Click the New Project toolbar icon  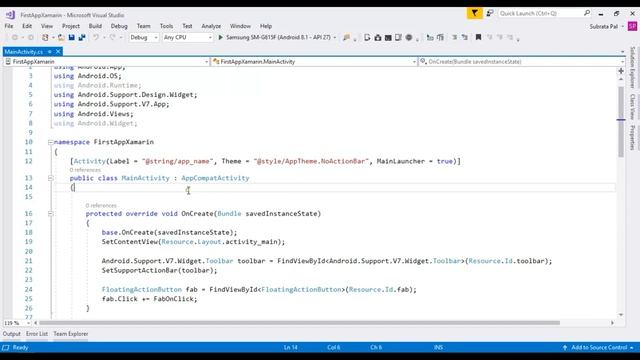[45, 38]
